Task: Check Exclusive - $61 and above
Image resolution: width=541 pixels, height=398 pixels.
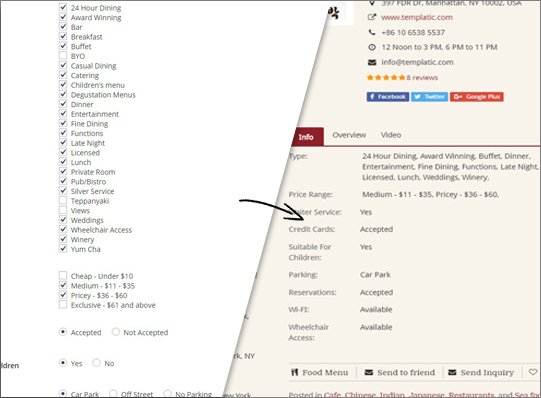Action: (63, 305)
